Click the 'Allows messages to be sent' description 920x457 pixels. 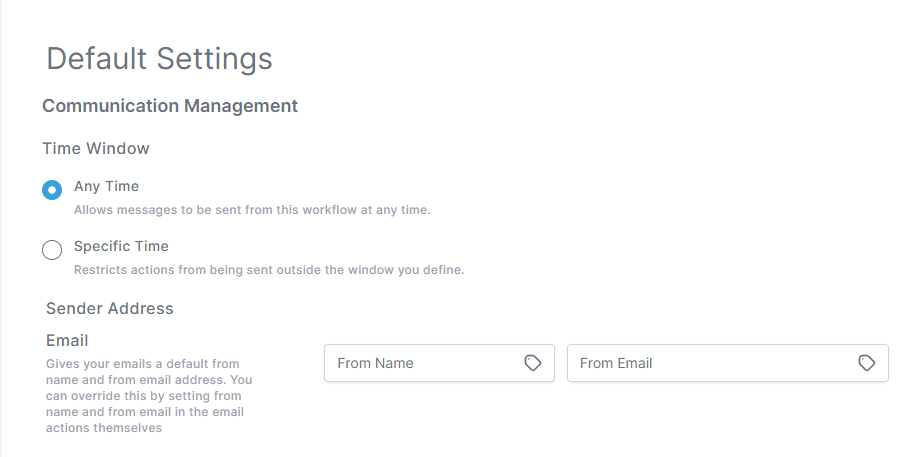[x=252, y=210]
